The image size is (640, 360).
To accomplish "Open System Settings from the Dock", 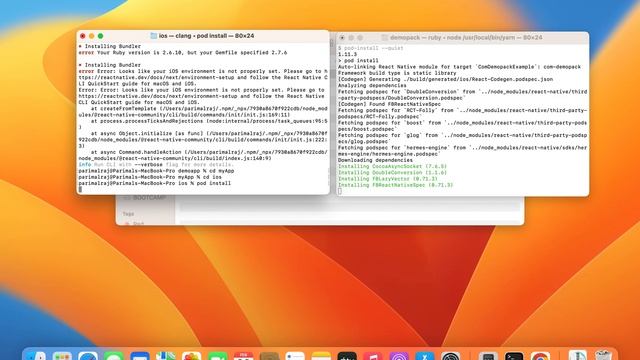I will pos(451,356).
